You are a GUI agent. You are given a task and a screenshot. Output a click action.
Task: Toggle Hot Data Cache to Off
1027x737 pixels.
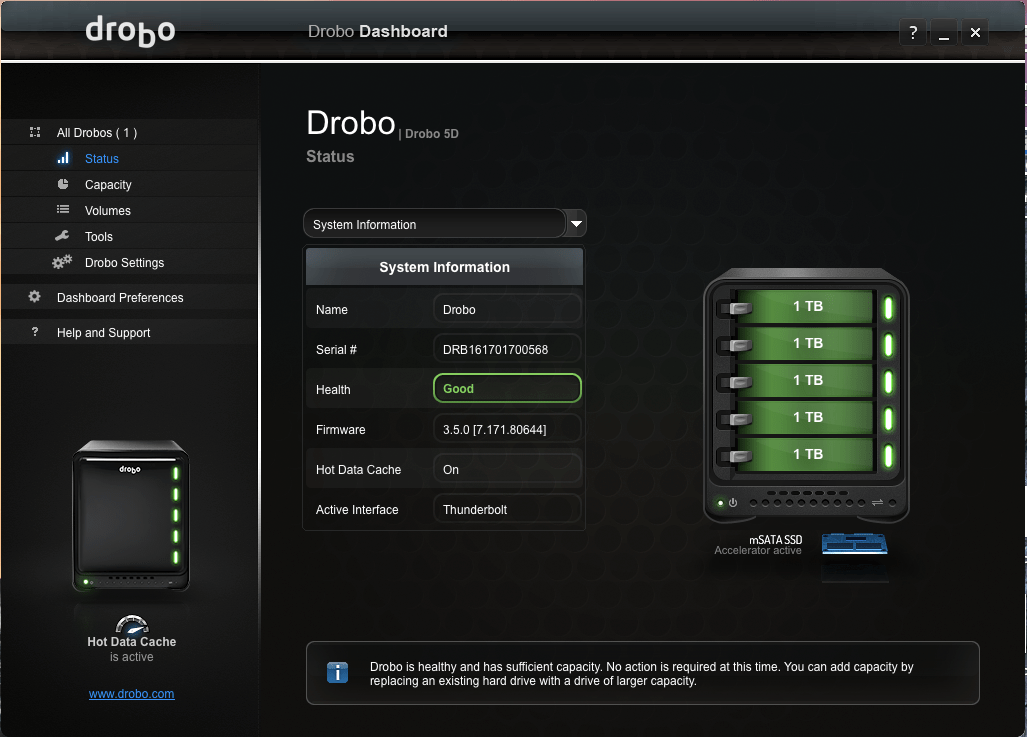click(507, 468)
